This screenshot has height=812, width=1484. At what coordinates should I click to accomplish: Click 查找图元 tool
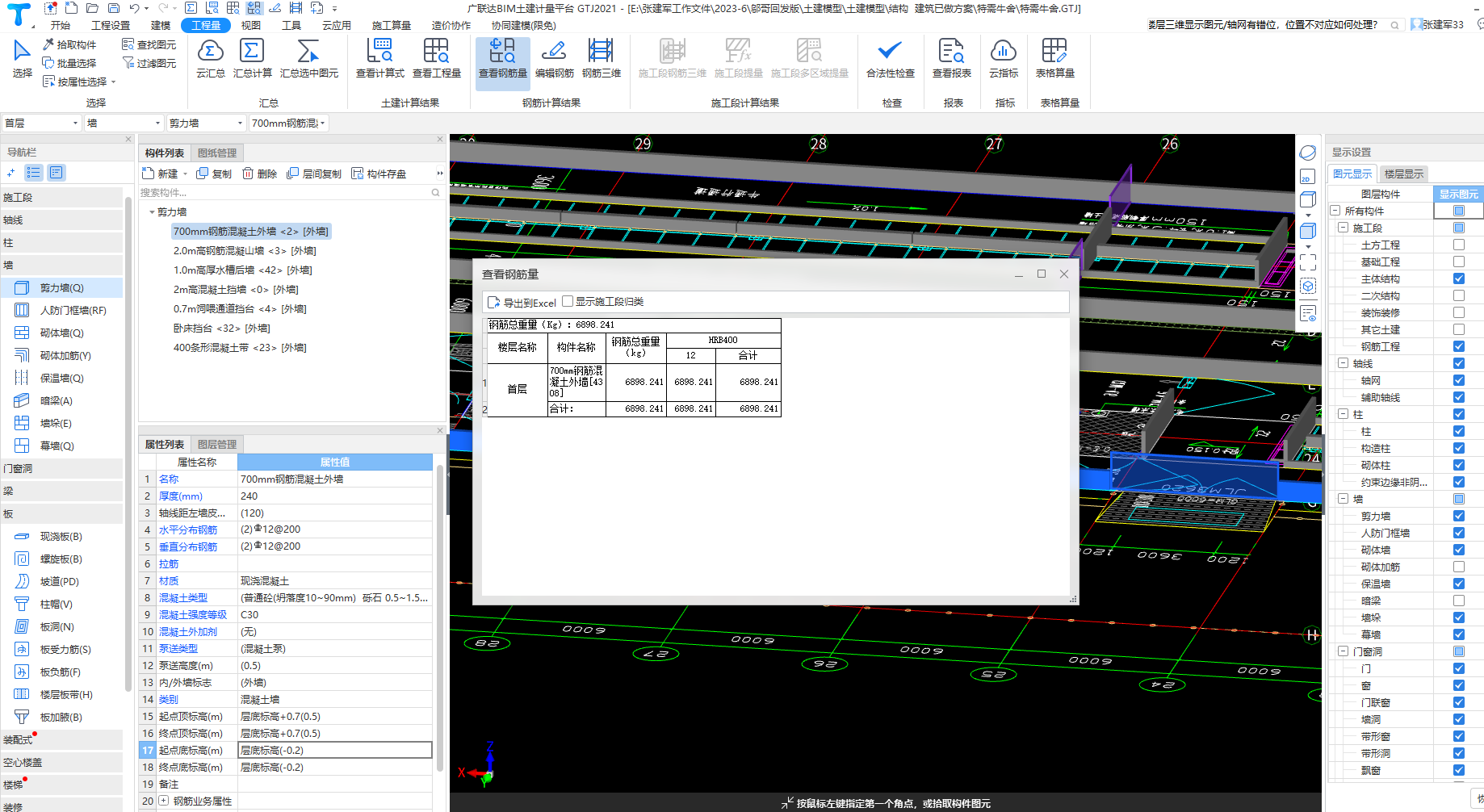click(x=149, y=44)
